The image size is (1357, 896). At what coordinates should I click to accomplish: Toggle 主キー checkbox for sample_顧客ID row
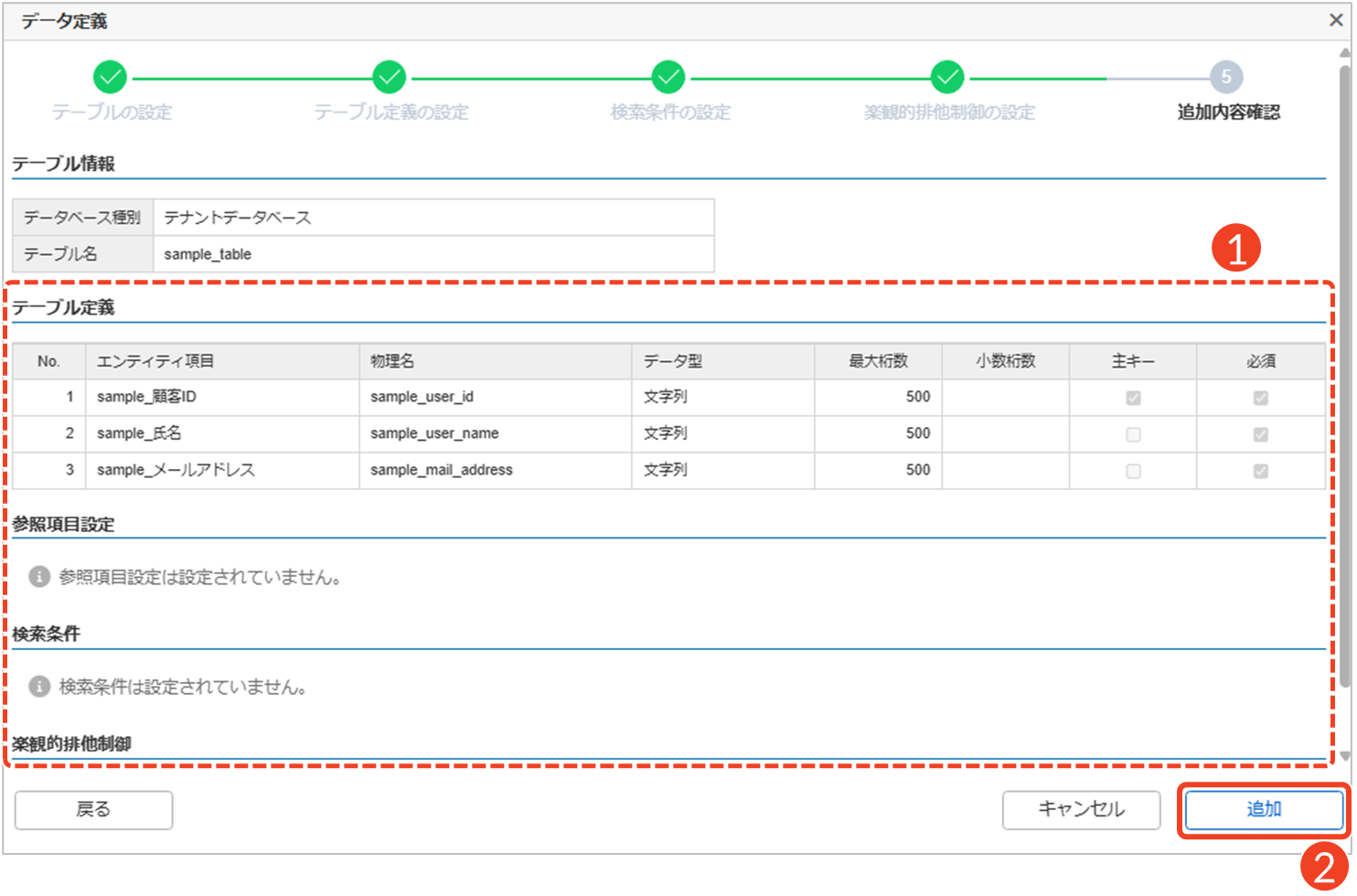pyautogui.click(x=1133, y=398)
